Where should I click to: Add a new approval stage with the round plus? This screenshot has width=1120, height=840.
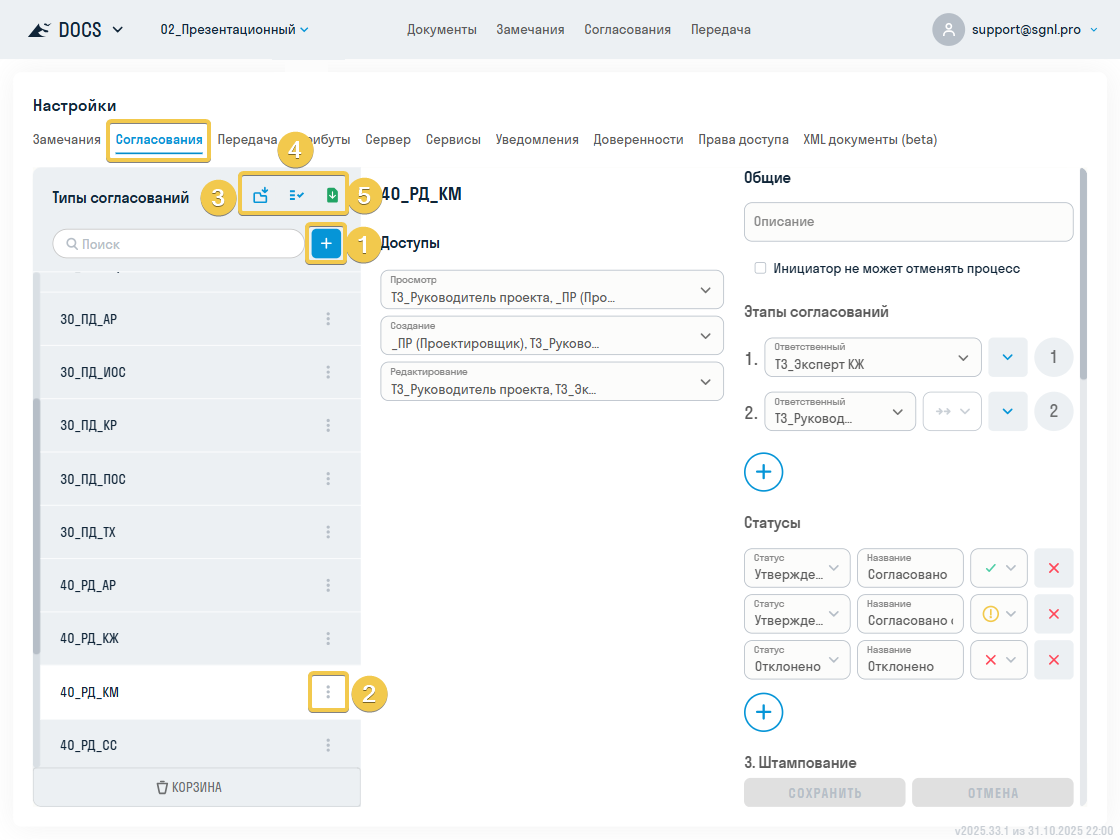click(x=763, y=471)
